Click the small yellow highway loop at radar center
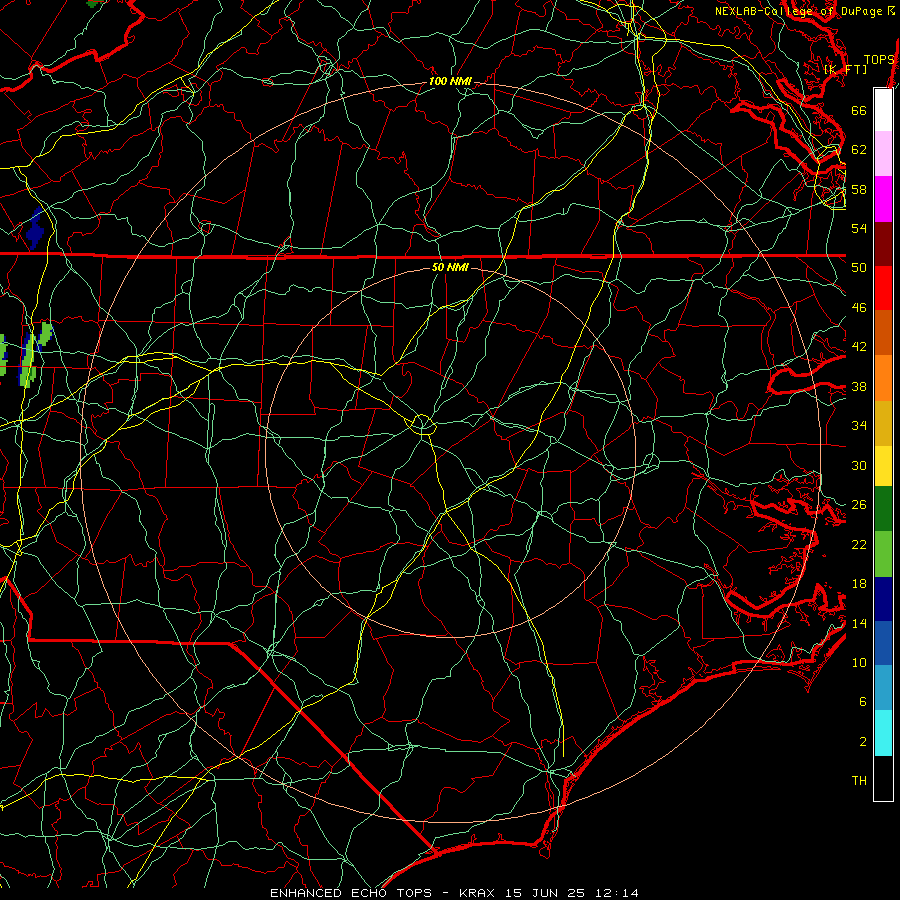Image resolution: width=900 pixels, height=900 pixels. [422, 423]
